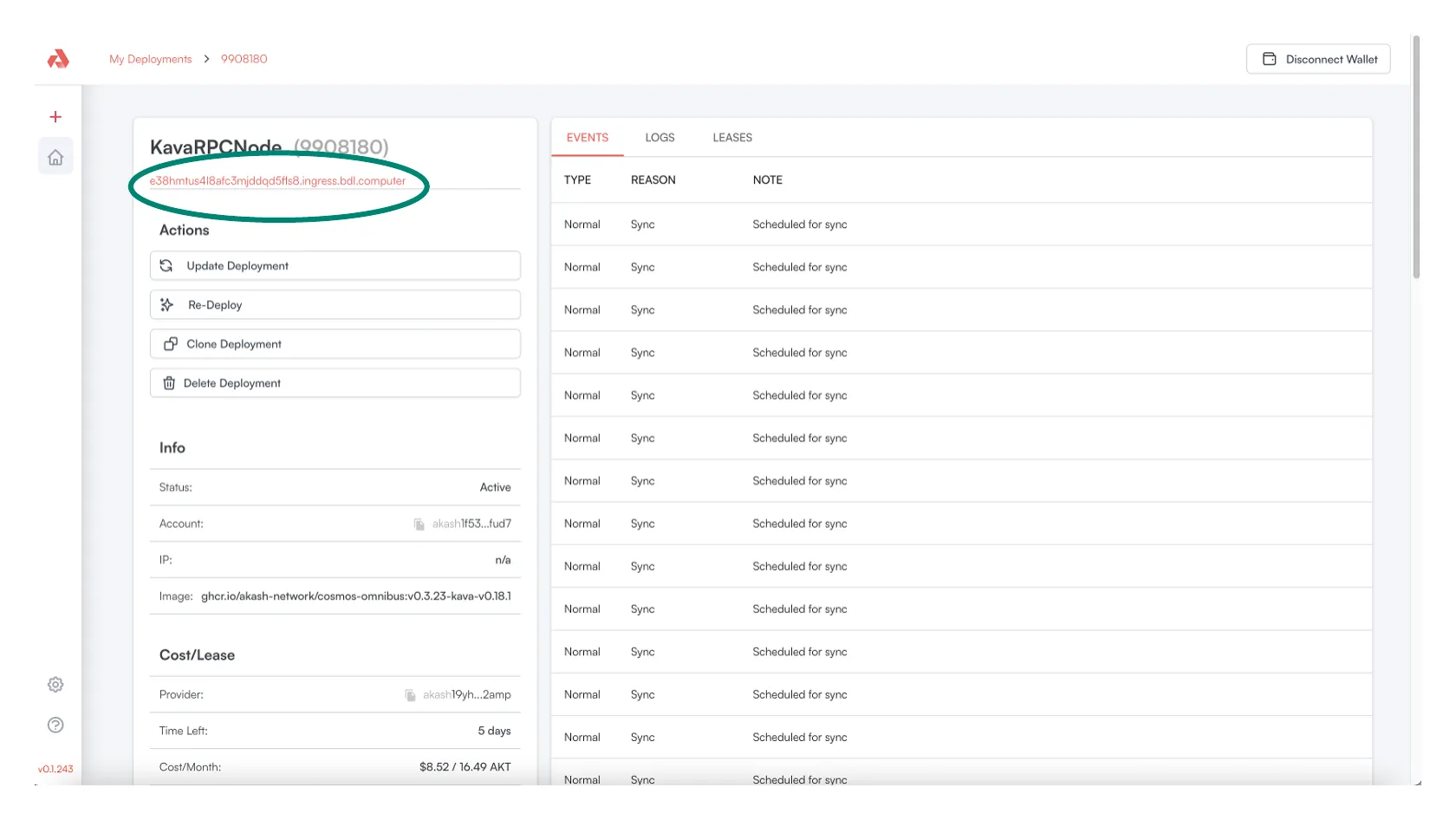Click the plus icon in sidebar
Viewport: 1456px width, 820px height.
(55, 117)
